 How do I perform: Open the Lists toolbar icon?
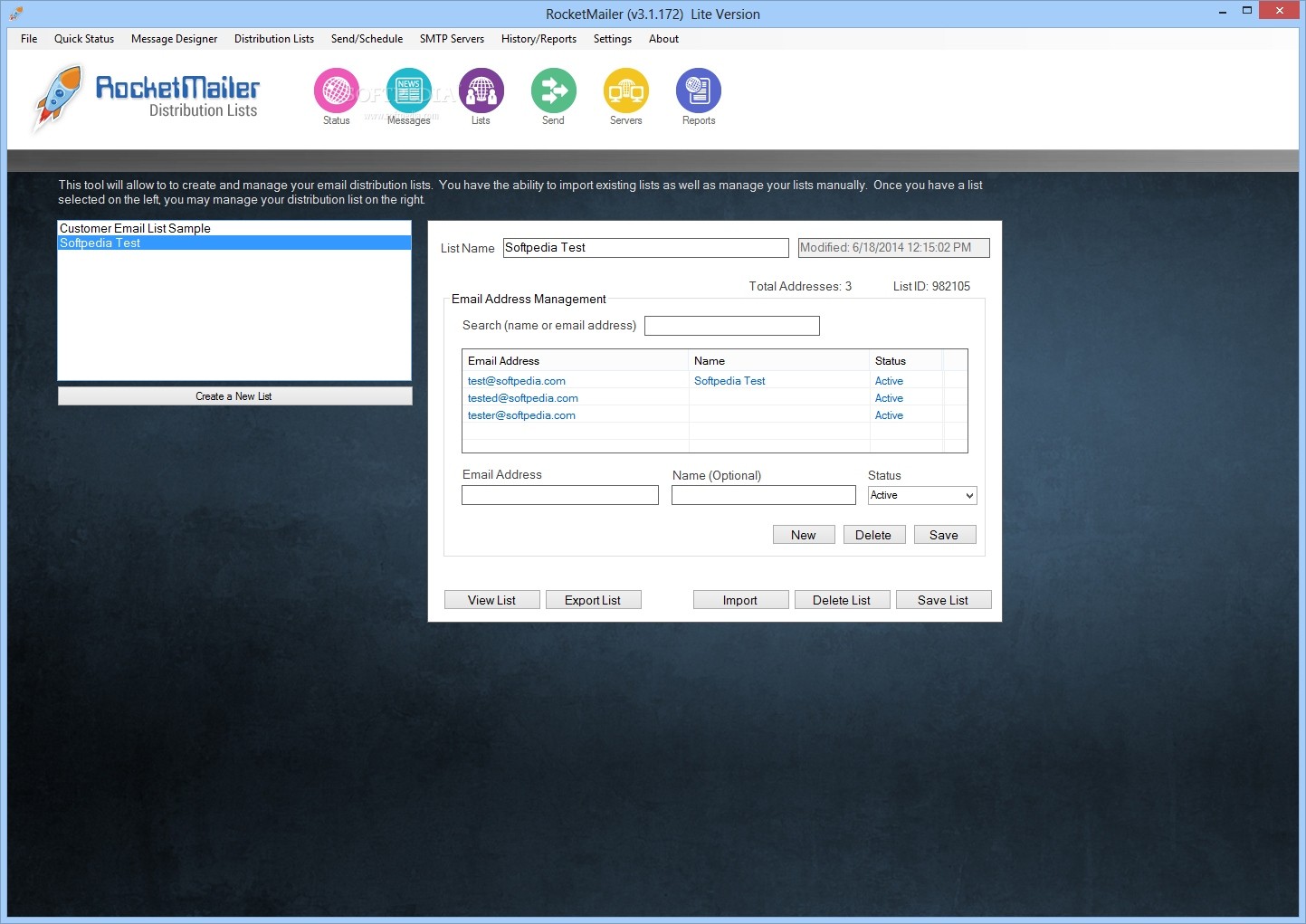481,91
